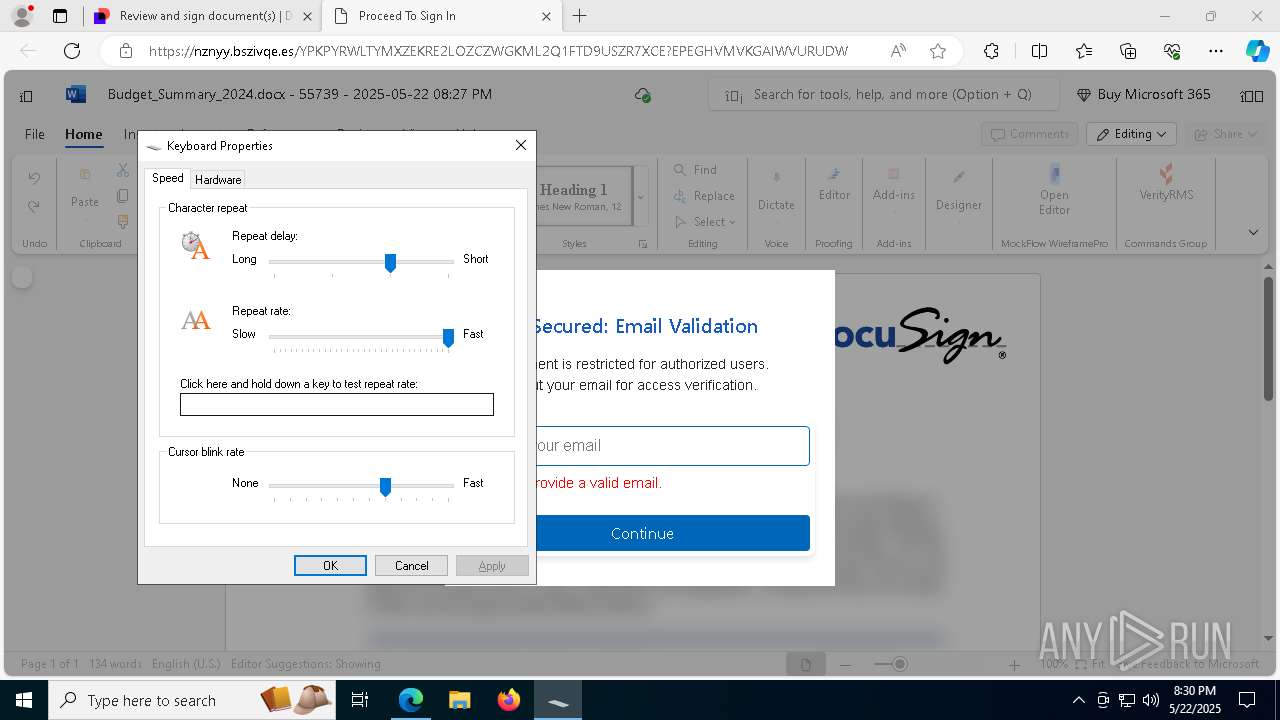Open File Explorer from taskbar
1280x720 pixels.
tap(459, 700)
